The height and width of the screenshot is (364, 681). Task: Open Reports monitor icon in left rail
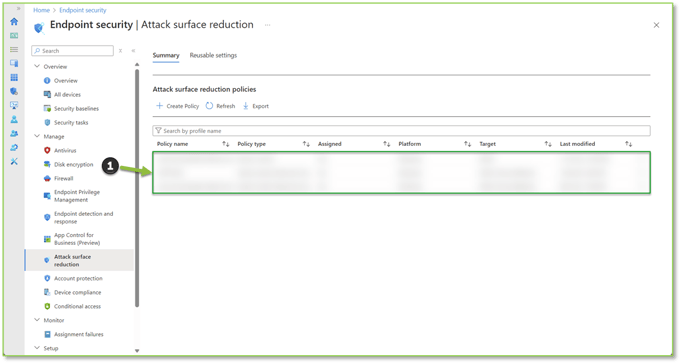point(14,105)
